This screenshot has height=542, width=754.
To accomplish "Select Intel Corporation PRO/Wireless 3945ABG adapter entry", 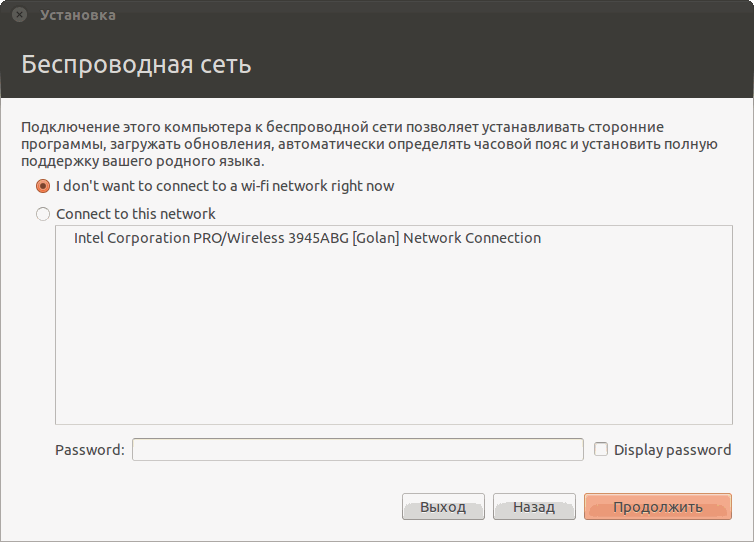I will tap(307, 239).
